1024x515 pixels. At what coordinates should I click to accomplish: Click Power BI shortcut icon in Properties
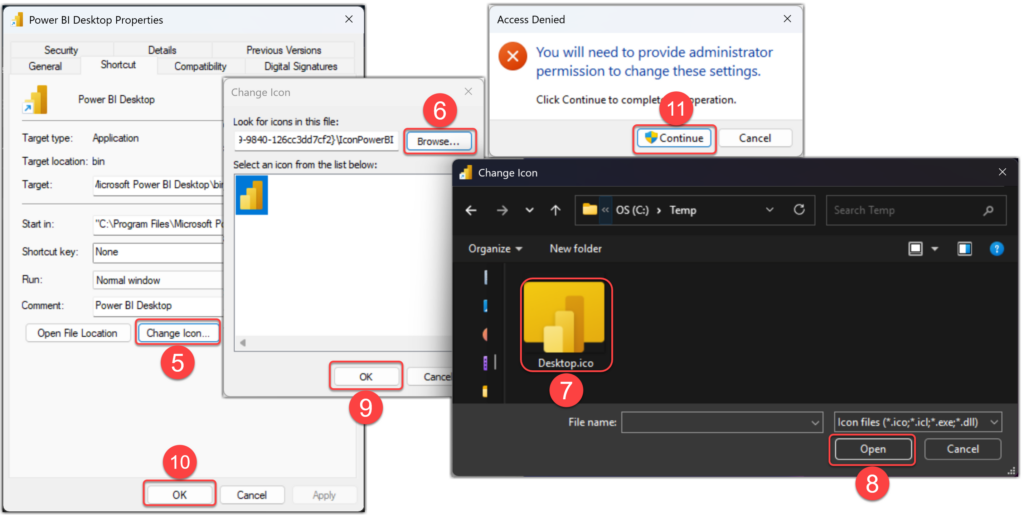point(35,100)
